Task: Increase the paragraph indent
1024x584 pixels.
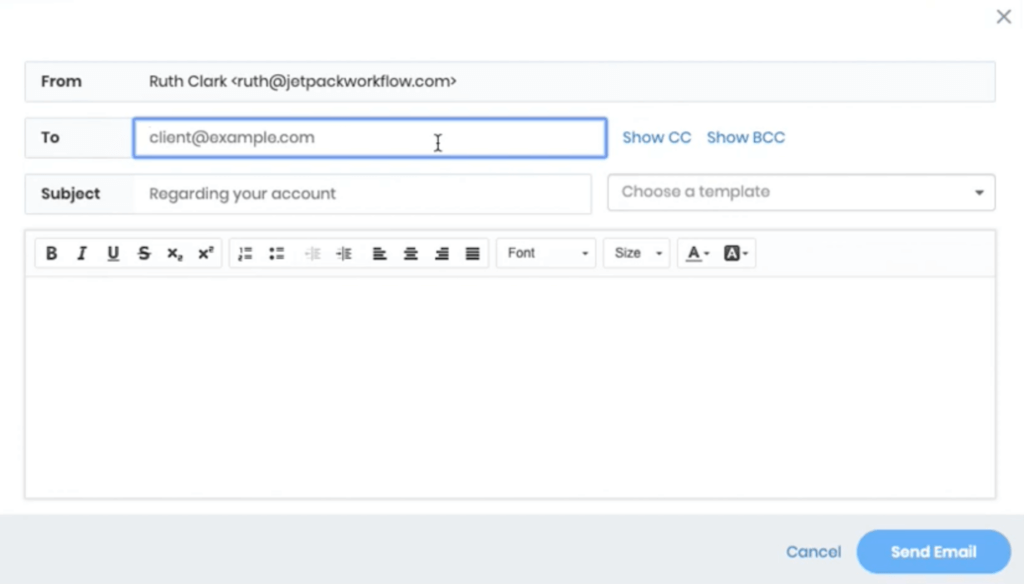Action: pyautogui.click(x=344, y=254)
